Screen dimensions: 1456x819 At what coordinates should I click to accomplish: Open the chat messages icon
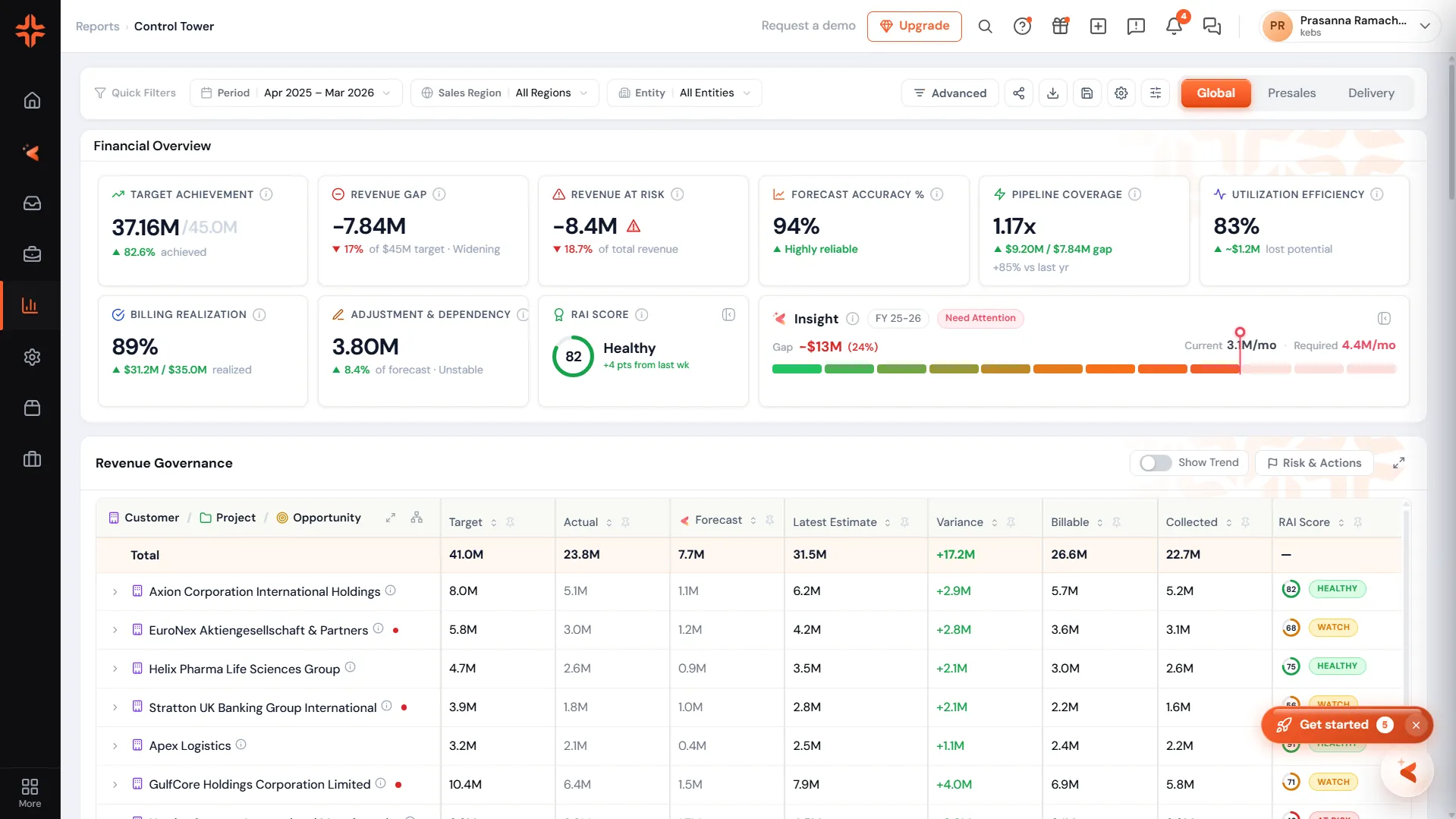(1212, 27)
